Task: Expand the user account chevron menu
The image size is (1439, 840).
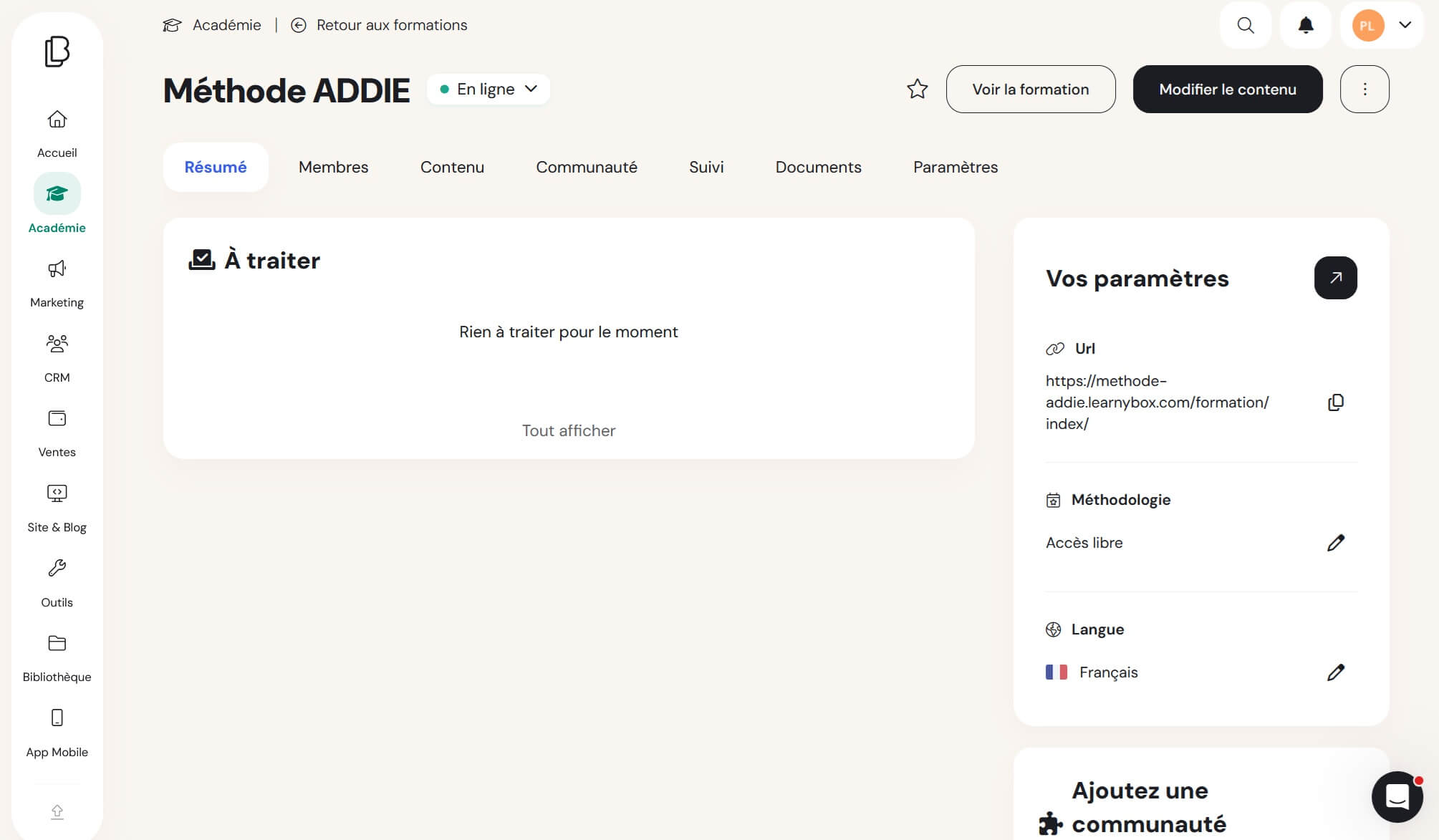Action: click(x=1405, y=25)
